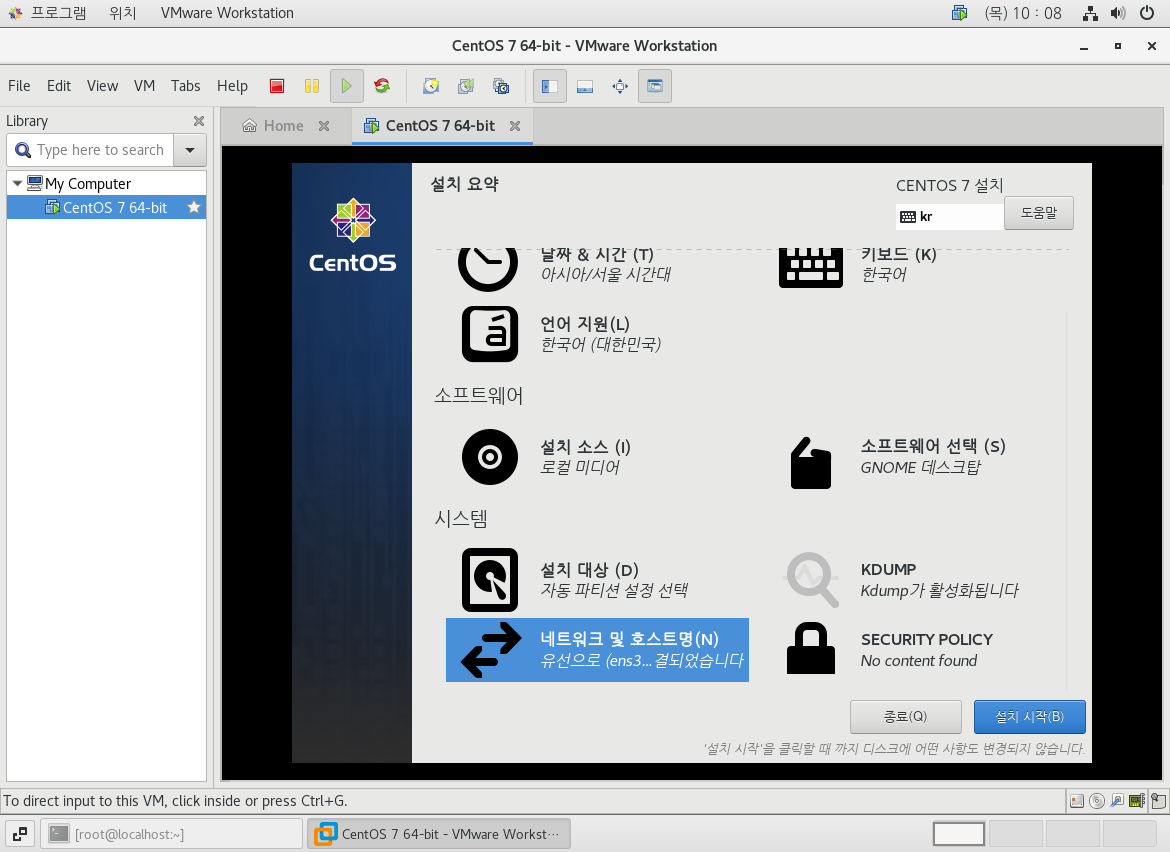The image size is (1170, 852).
Task: Click the wired network indicator icon
Action: pos(1091,13)
